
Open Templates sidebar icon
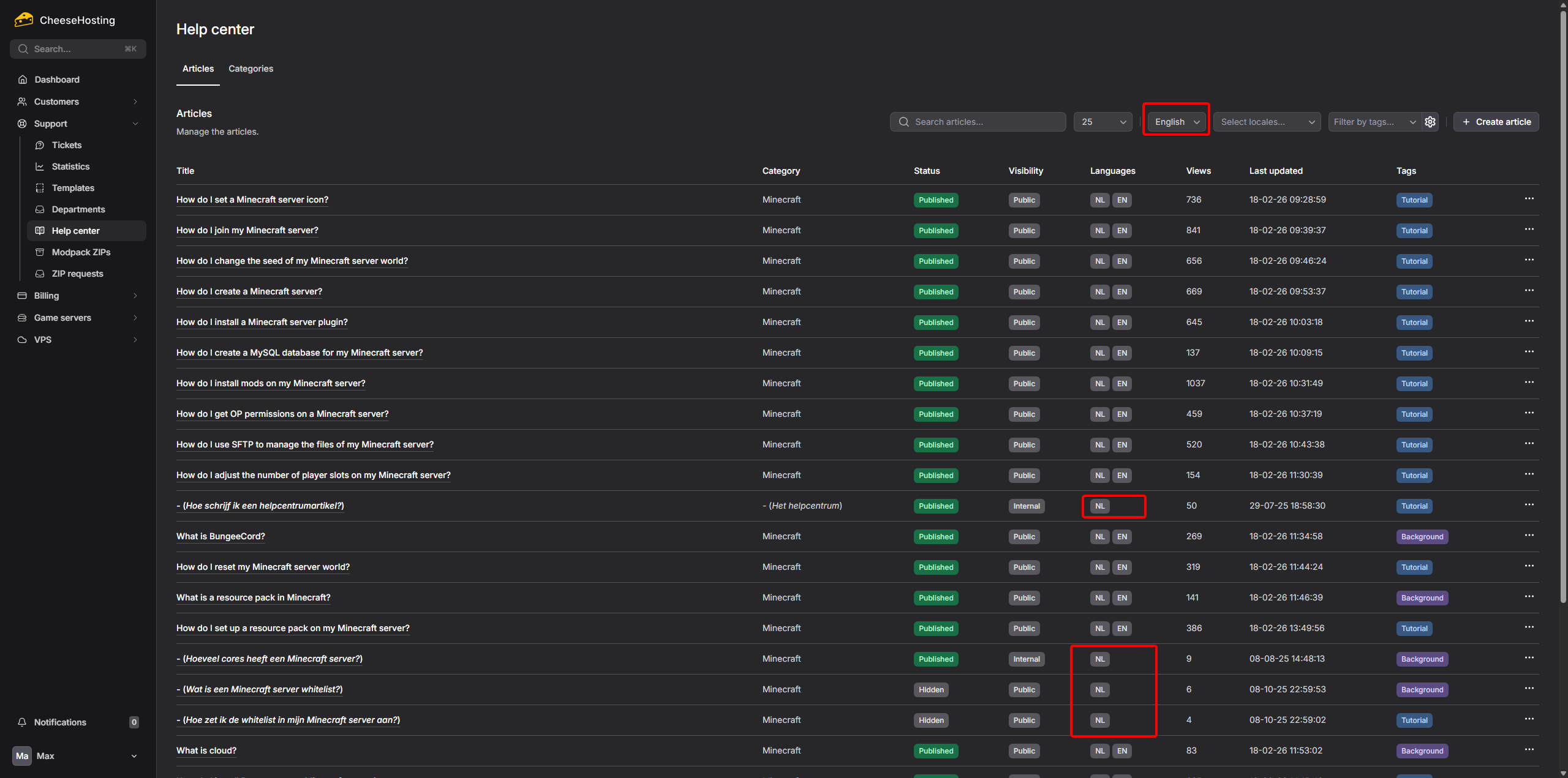pos(40,188)
